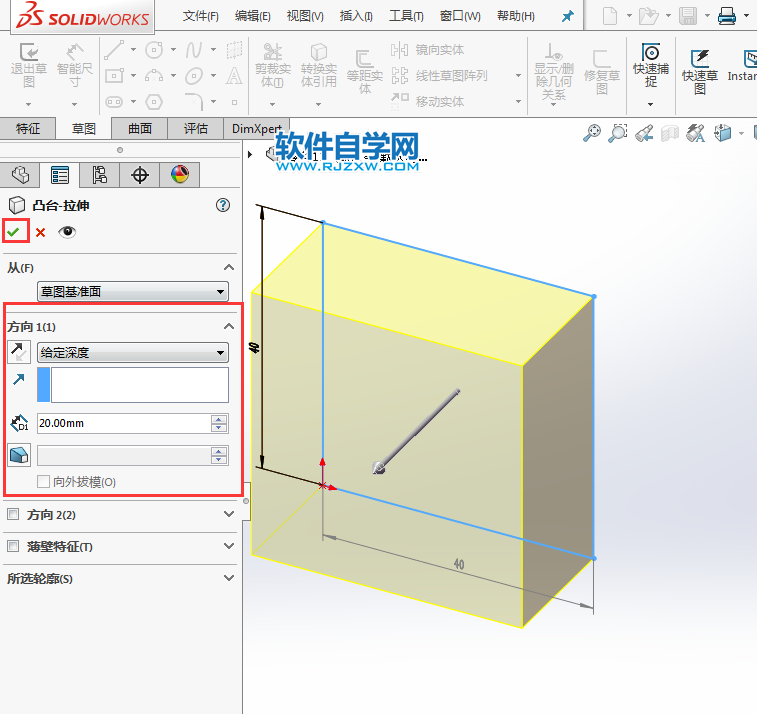This screenshot has height=714, width=757.
Task: Select the Corner Rectangle tool
Action: [114, 76]
